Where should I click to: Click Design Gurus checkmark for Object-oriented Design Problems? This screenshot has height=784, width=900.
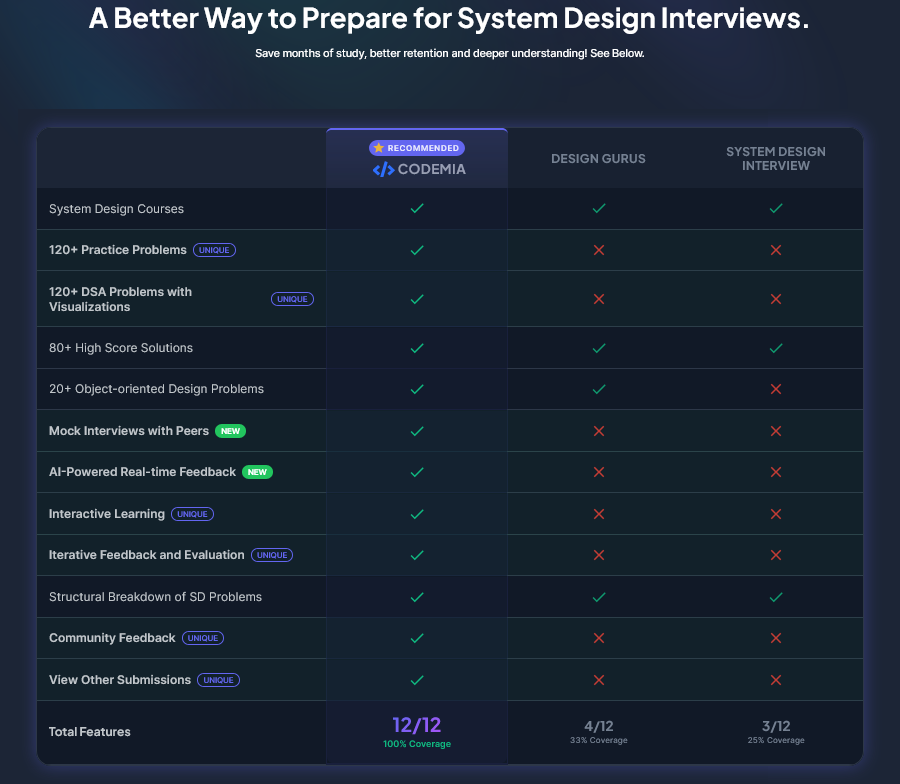599,389
